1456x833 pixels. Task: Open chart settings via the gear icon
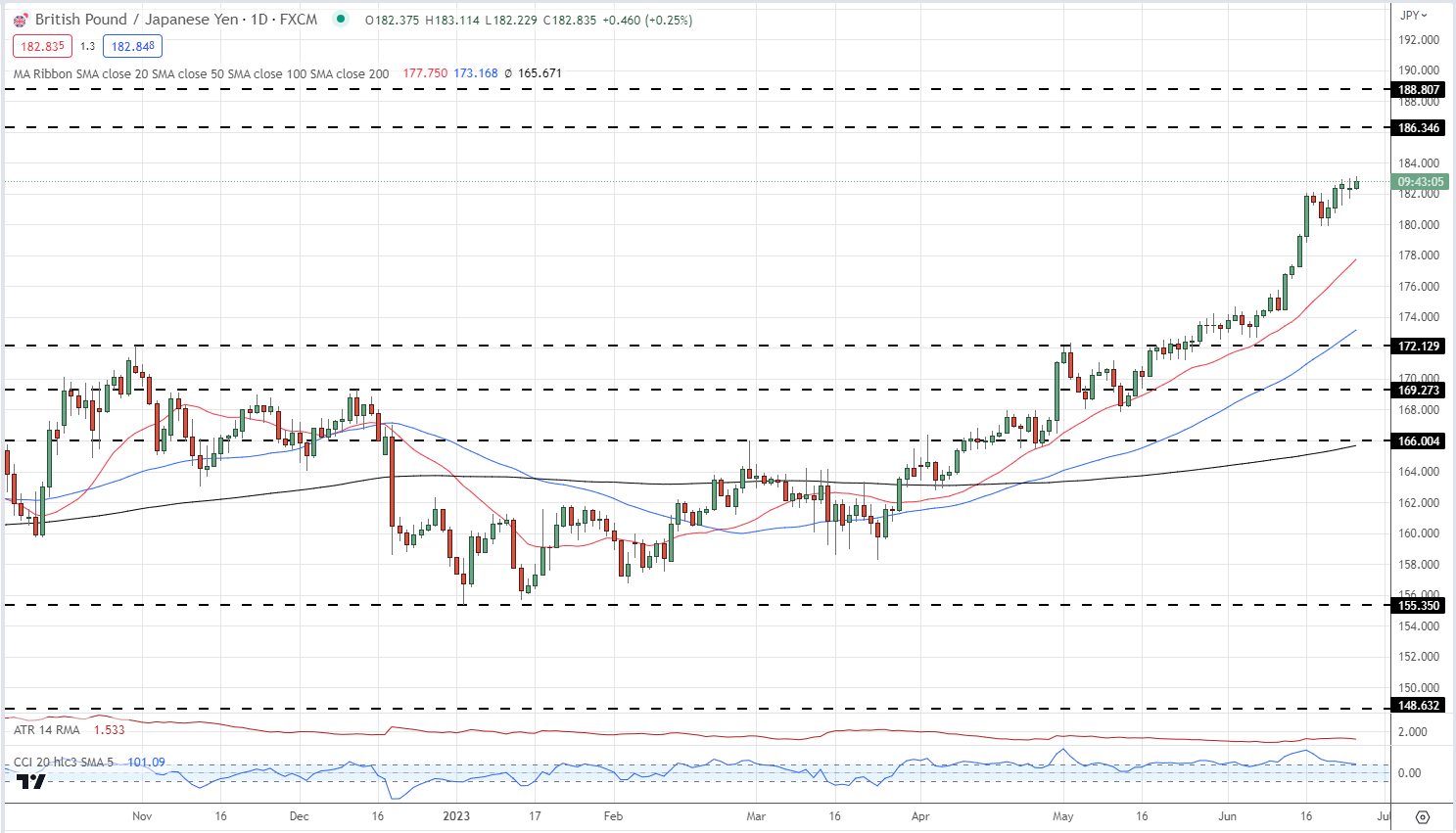click(x=1423, y=816)
